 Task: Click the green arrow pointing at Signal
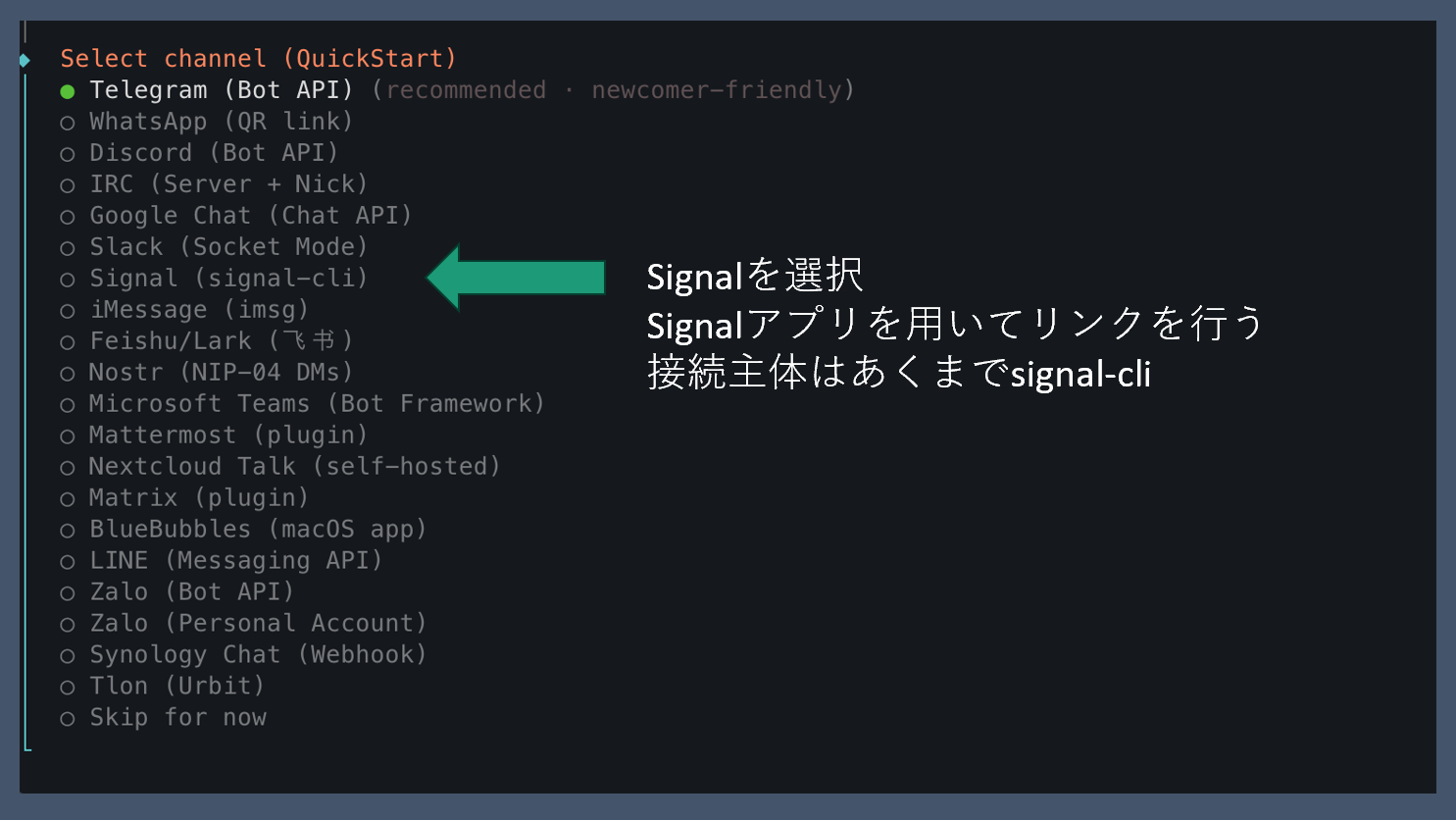coord(517,278)
